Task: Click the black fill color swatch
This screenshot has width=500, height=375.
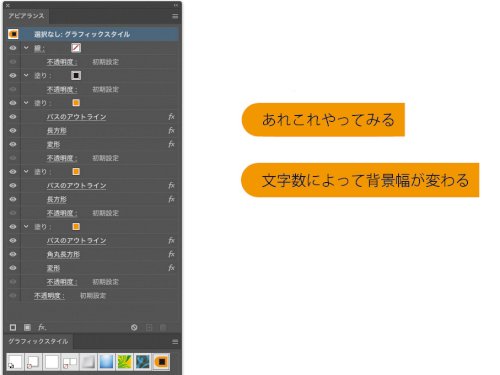Action: tap(76, 76)
